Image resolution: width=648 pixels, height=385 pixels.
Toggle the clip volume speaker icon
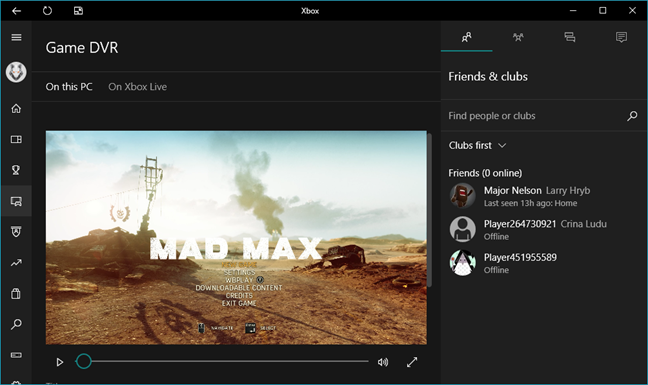(x=383, y=362)
